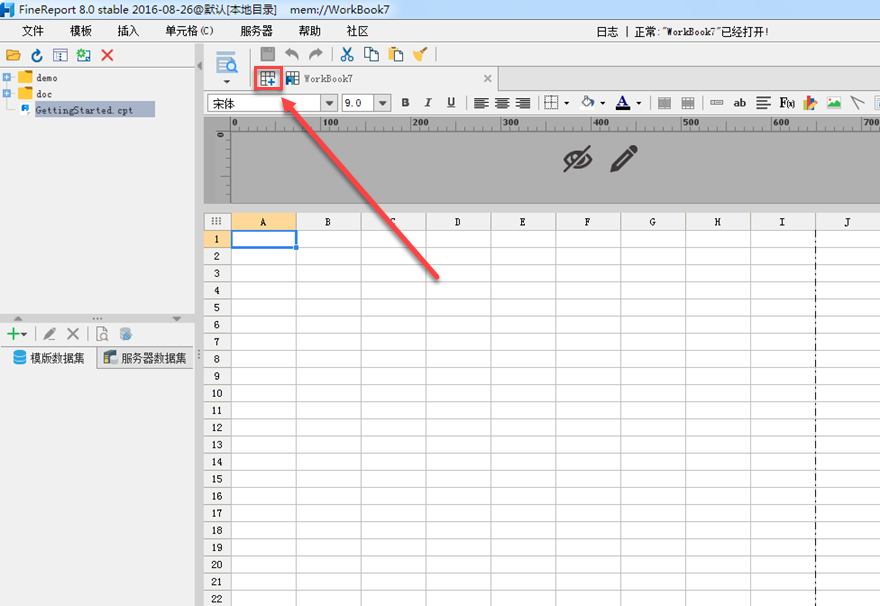Paste from clipboard icon
Screen dimensions: 880x606
[396, 54]
